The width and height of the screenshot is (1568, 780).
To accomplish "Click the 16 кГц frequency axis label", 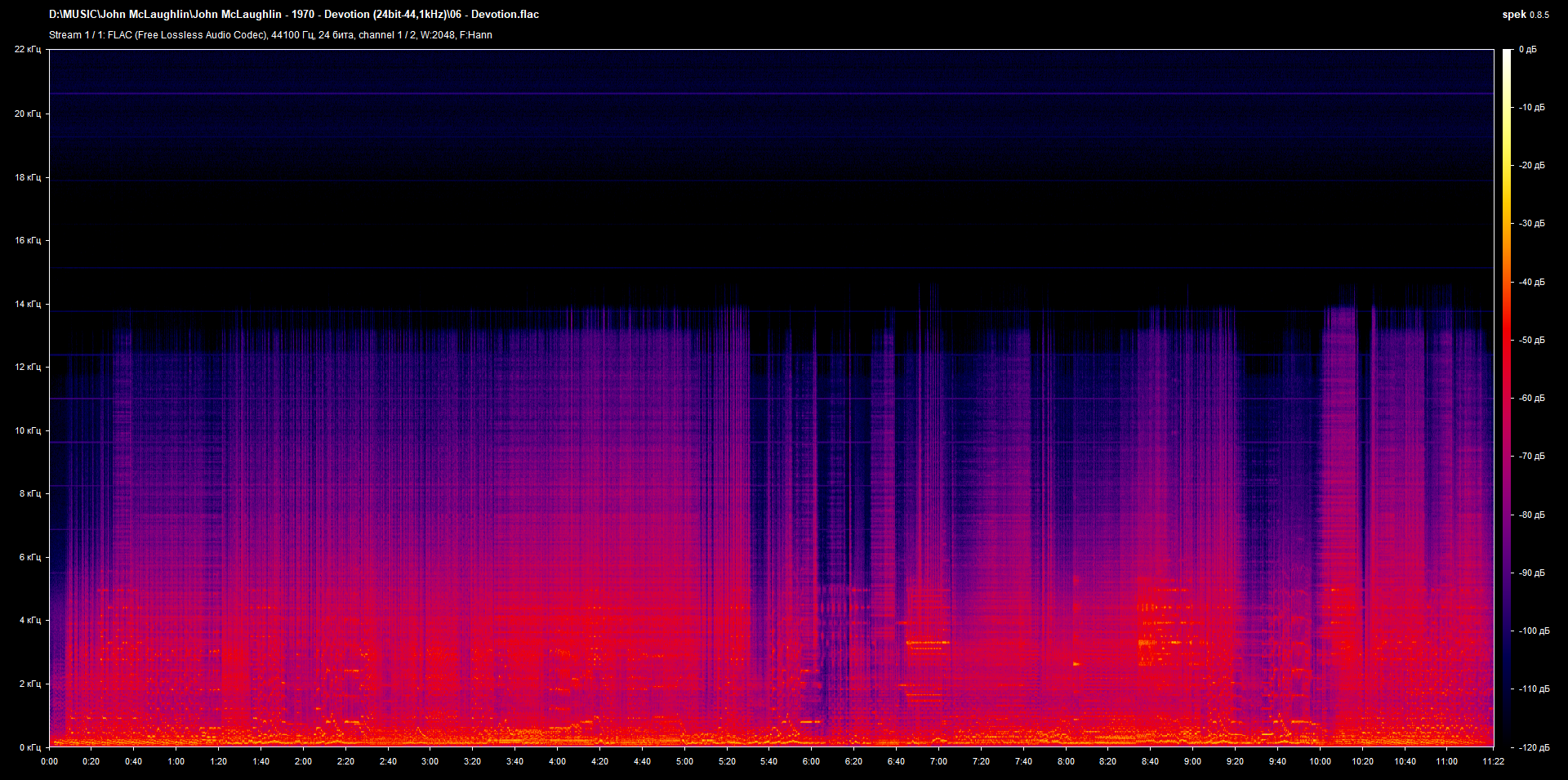I will pos(28,240).
